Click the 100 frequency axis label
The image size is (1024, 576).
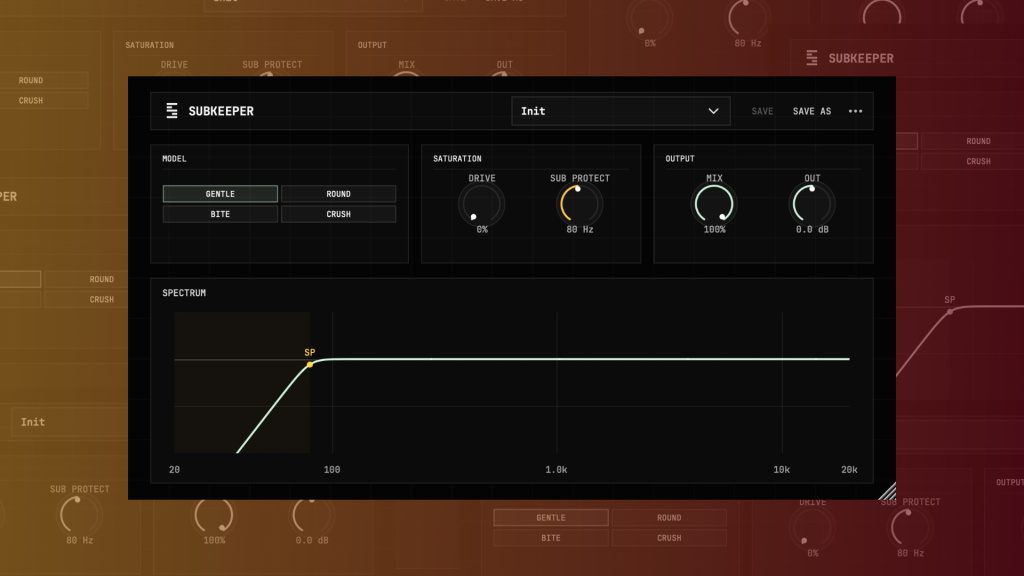click(x=332, y=470)
